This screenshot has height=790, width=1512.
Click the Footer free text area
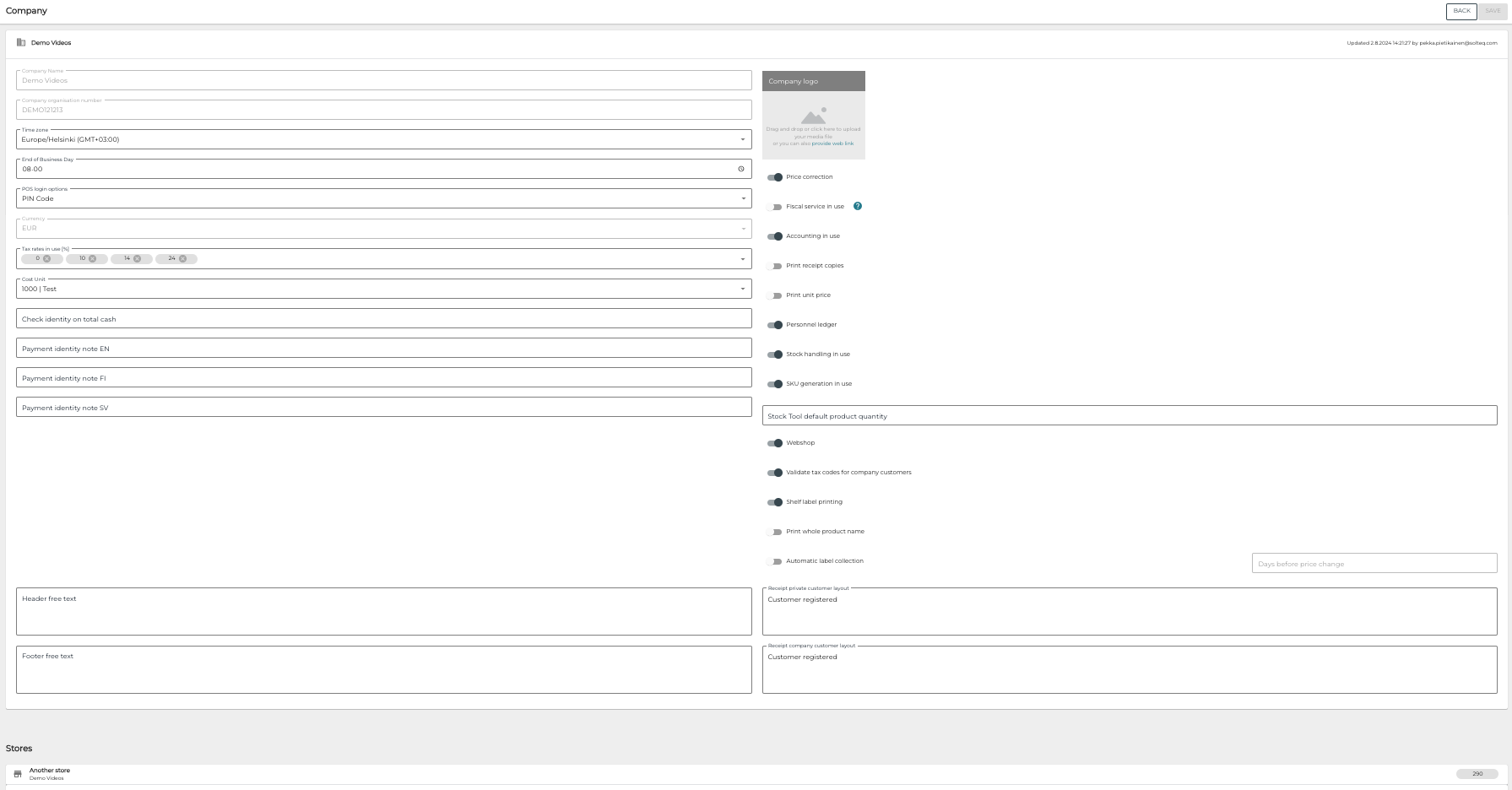(x=383, y=669)
